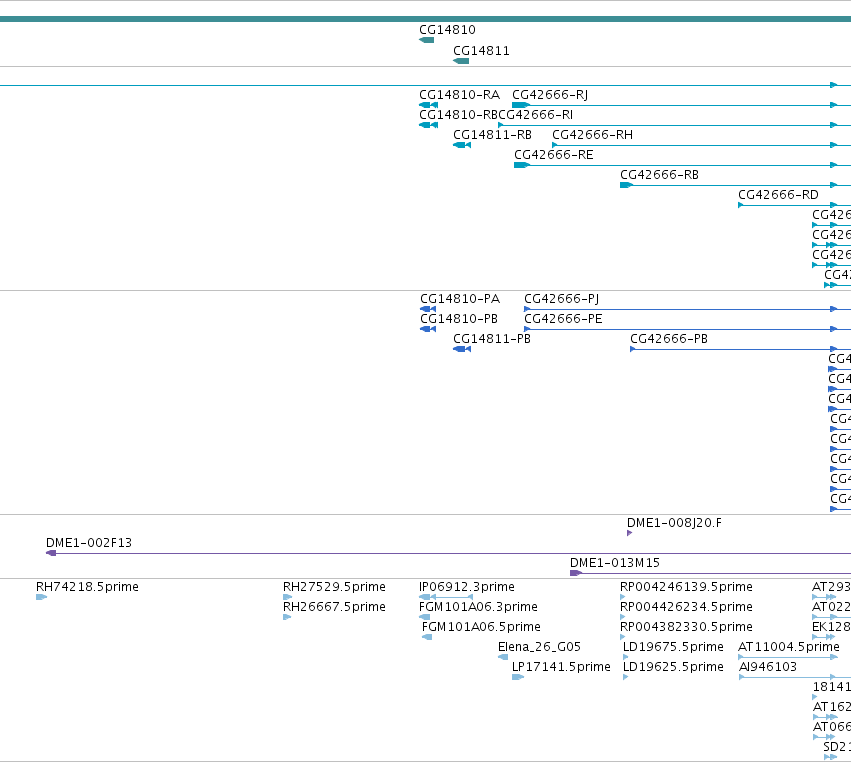851x762 pixels.
Task: Click the IP06912.3prime EST glyph
Action: [x=446, y=597]
